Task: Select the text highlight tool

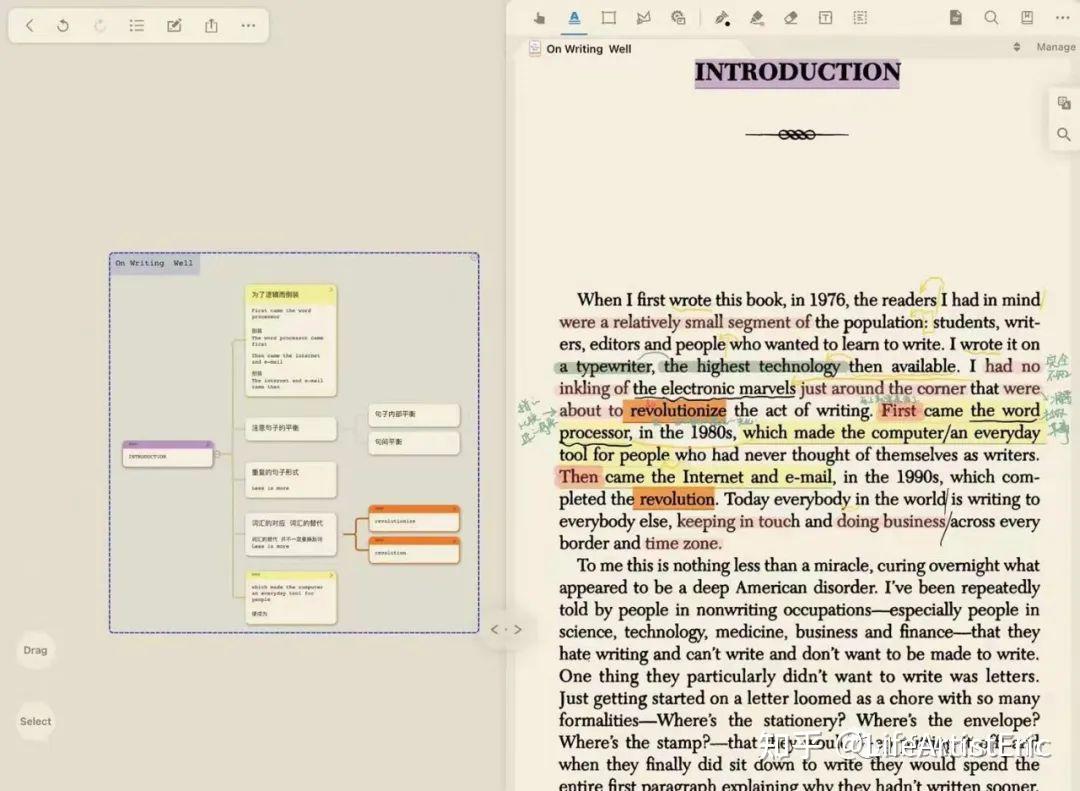Action: (574, 18)
